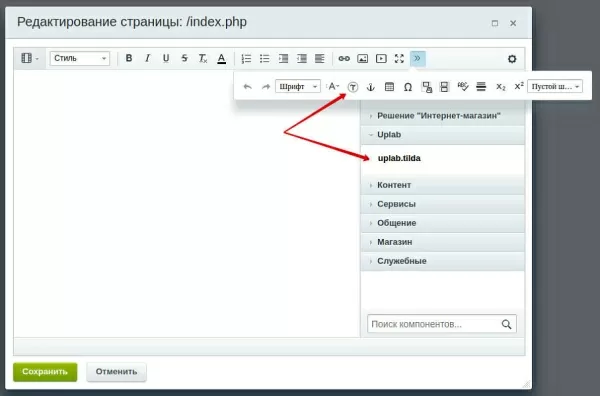This screenshot has width=600, height=396.
Task: Expand the Общение section
Action: (443, 223)
